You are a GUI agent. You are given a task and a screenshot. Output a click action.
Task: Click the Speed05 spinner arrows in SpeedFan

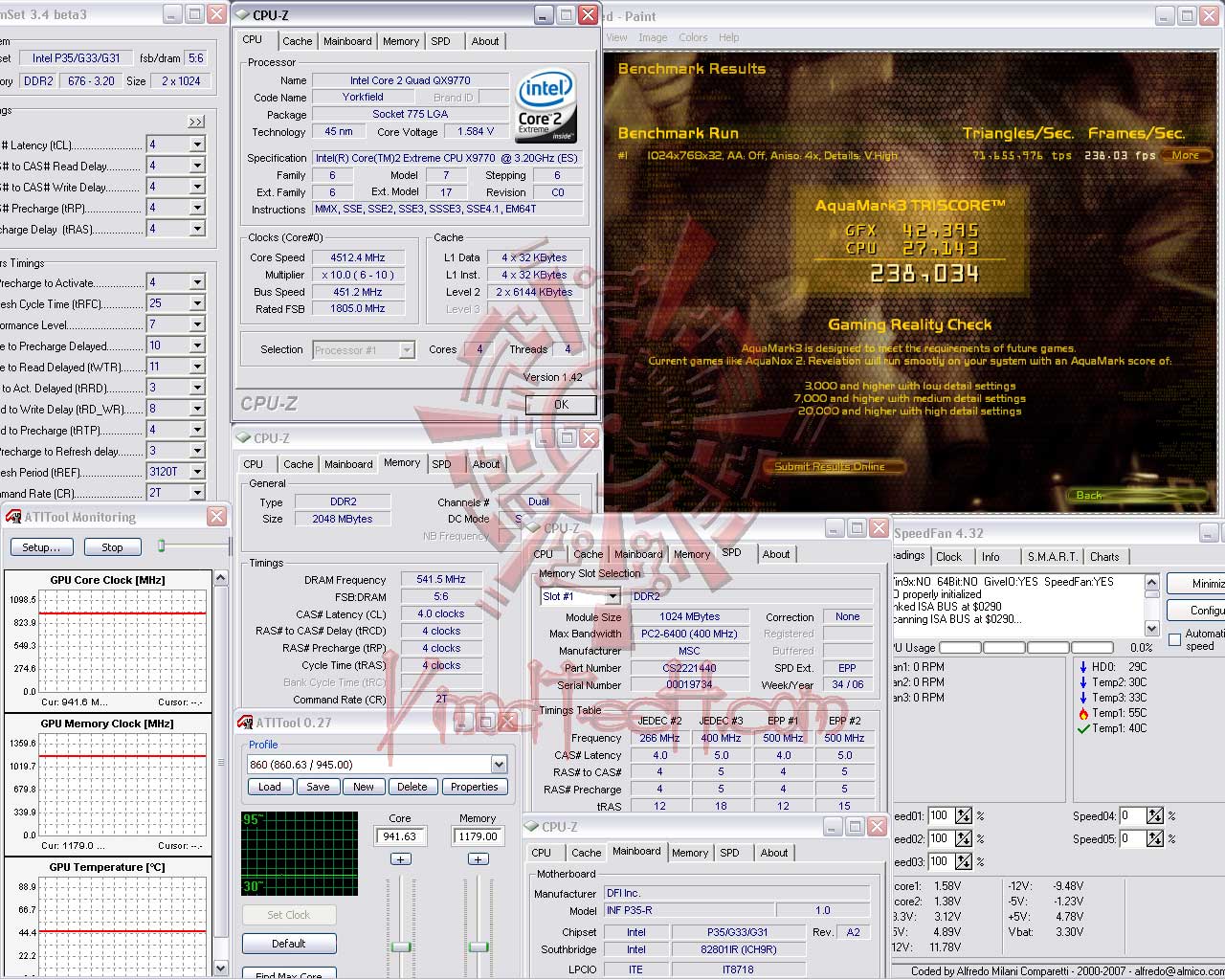pos(1155,838)
